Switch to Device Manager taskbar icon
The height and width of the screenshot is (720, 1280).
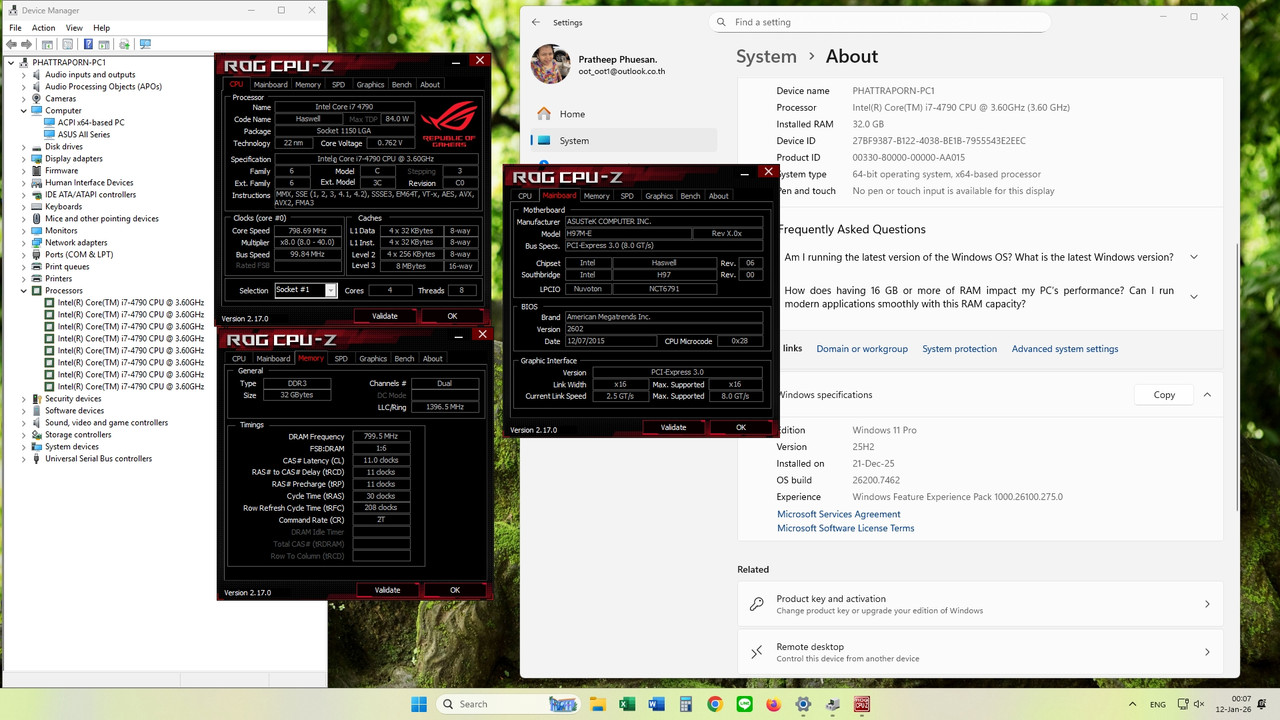[x=832, y=704]
